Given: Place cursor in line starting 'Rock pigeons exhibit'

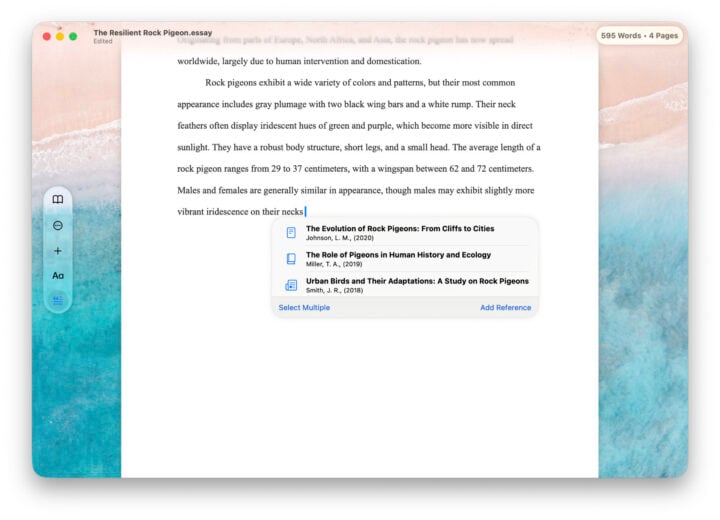Looking at the screenshot, I should [360, 83].
